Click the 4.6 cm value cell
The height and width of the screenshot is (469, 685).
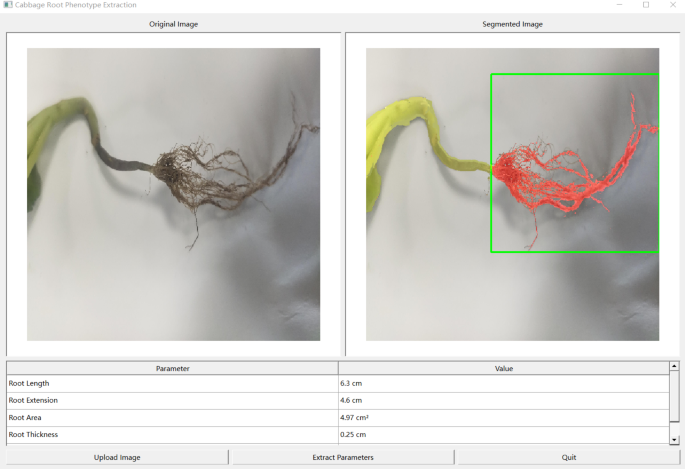click(x=504, y=400)
